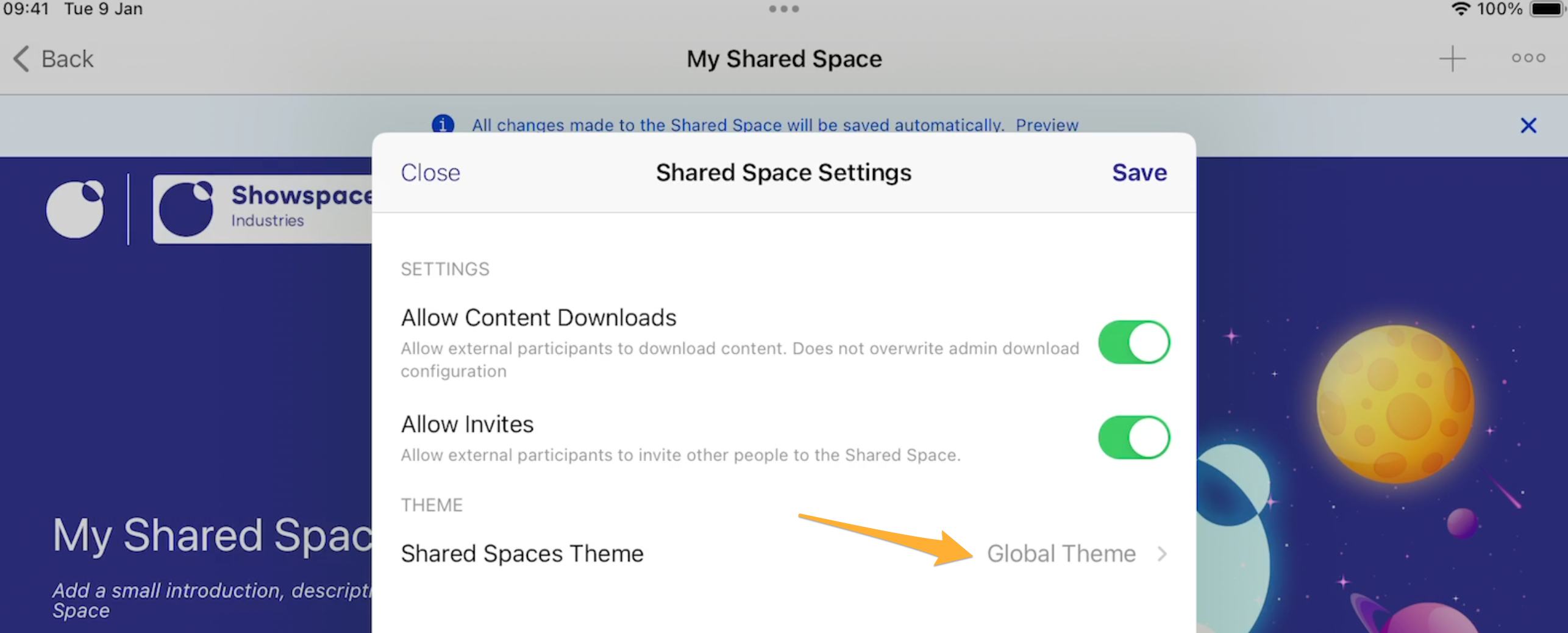The height and width of the screenshot is (633, 1568).
Task: Tap the Wi-Fi status icon
Action: click(1461, 9)
